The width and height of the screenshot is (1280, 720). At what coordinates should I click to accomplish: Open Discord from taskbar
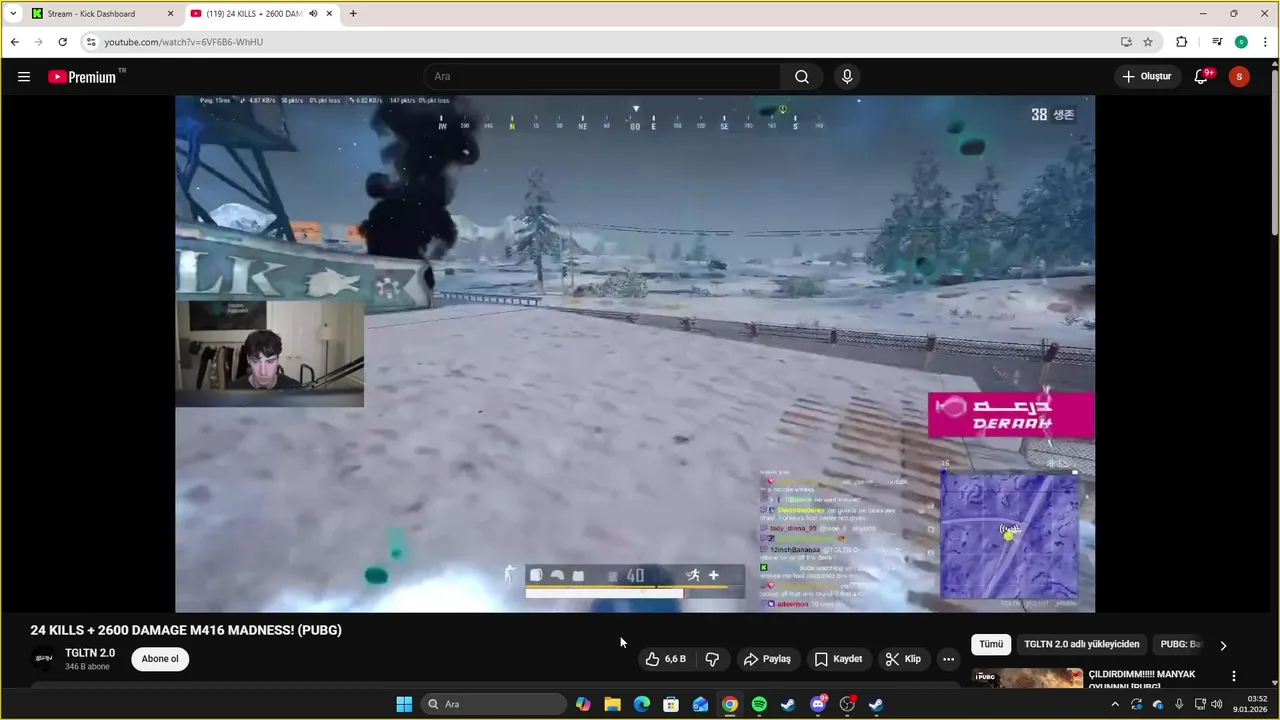(818, 704)
